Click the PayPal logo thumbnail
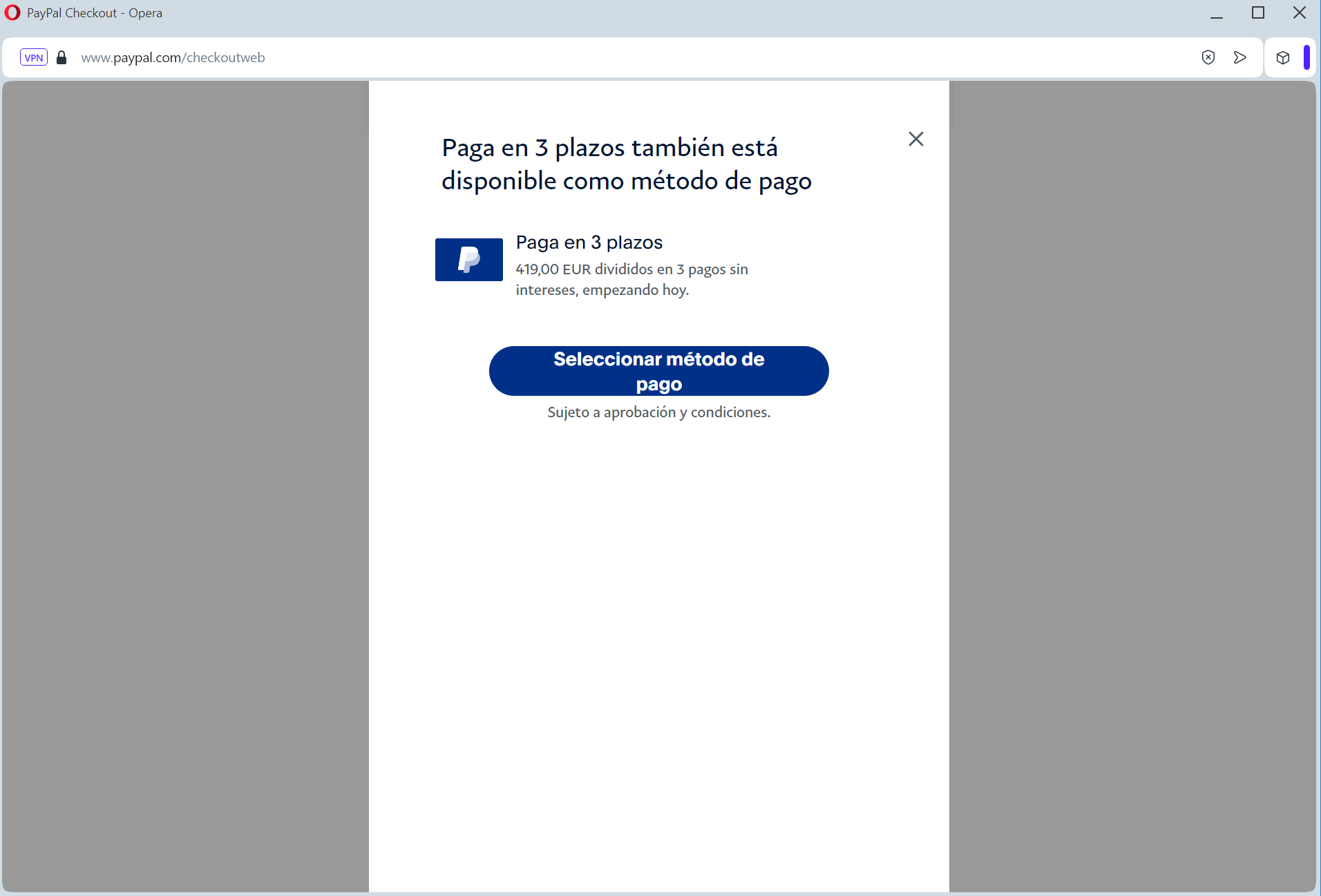The image size is (1321, 896). 468,260
